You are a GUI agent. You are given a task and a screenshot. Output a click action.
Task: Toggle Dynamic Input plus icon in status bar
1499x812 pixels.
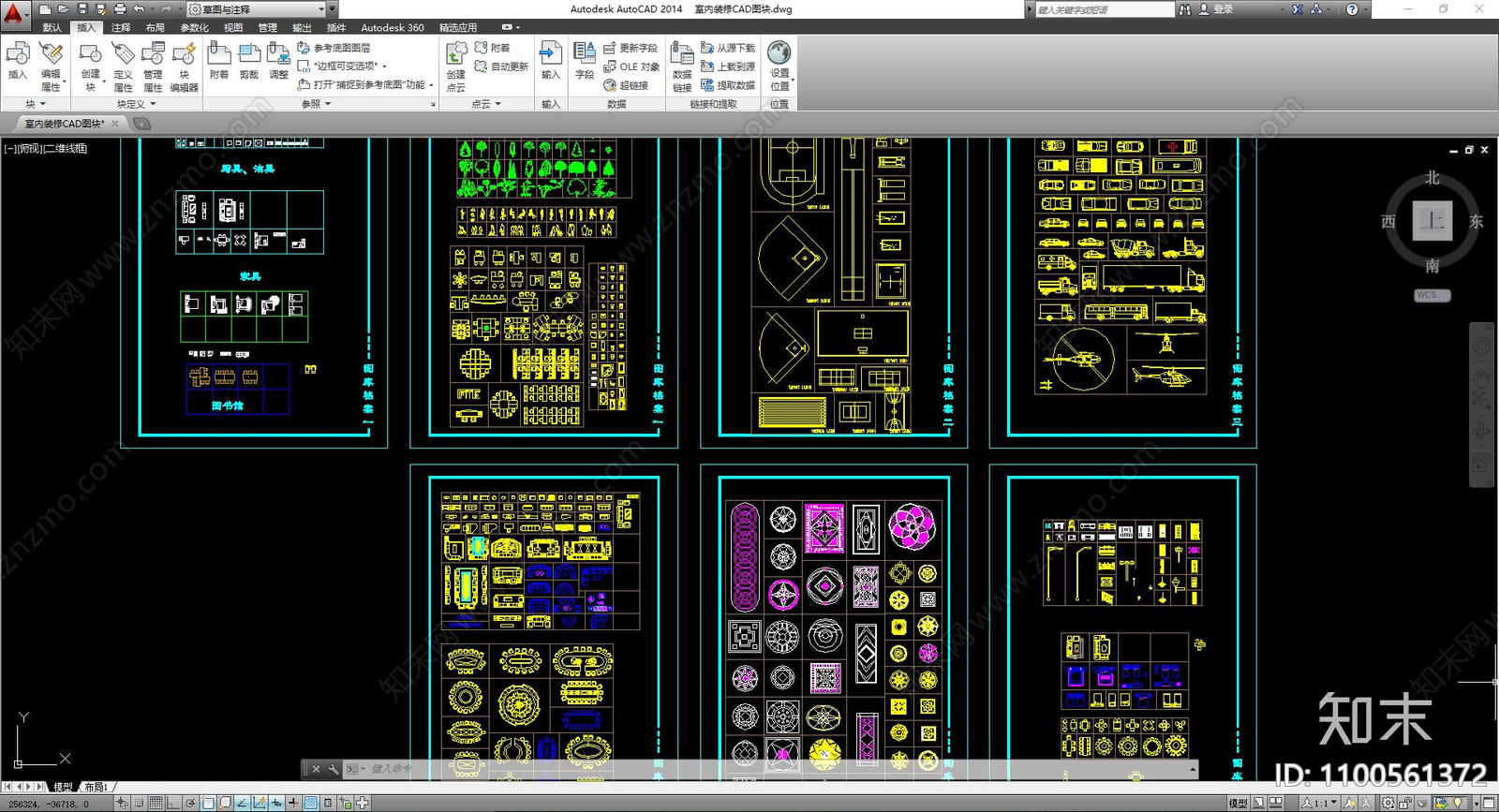pyautogui.click(x=275, y=803)
